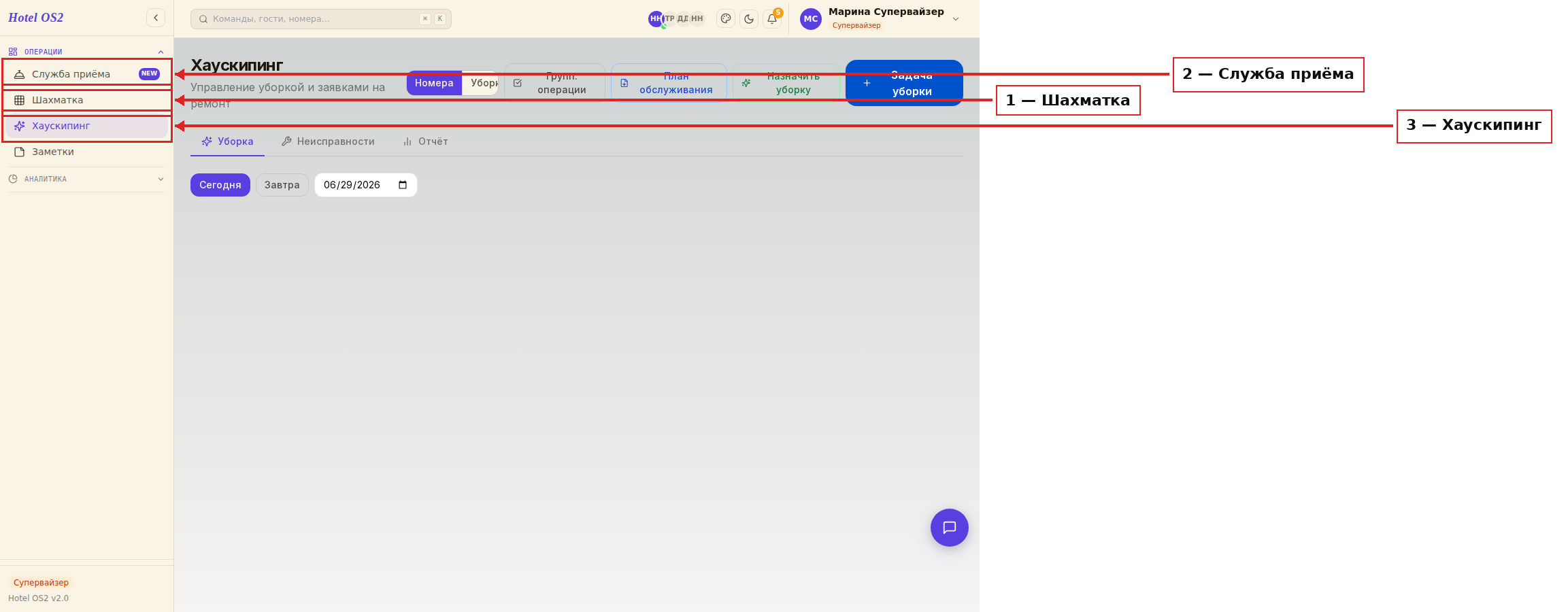
Task: Open the color theme palette icon
Action: [726, 19]
